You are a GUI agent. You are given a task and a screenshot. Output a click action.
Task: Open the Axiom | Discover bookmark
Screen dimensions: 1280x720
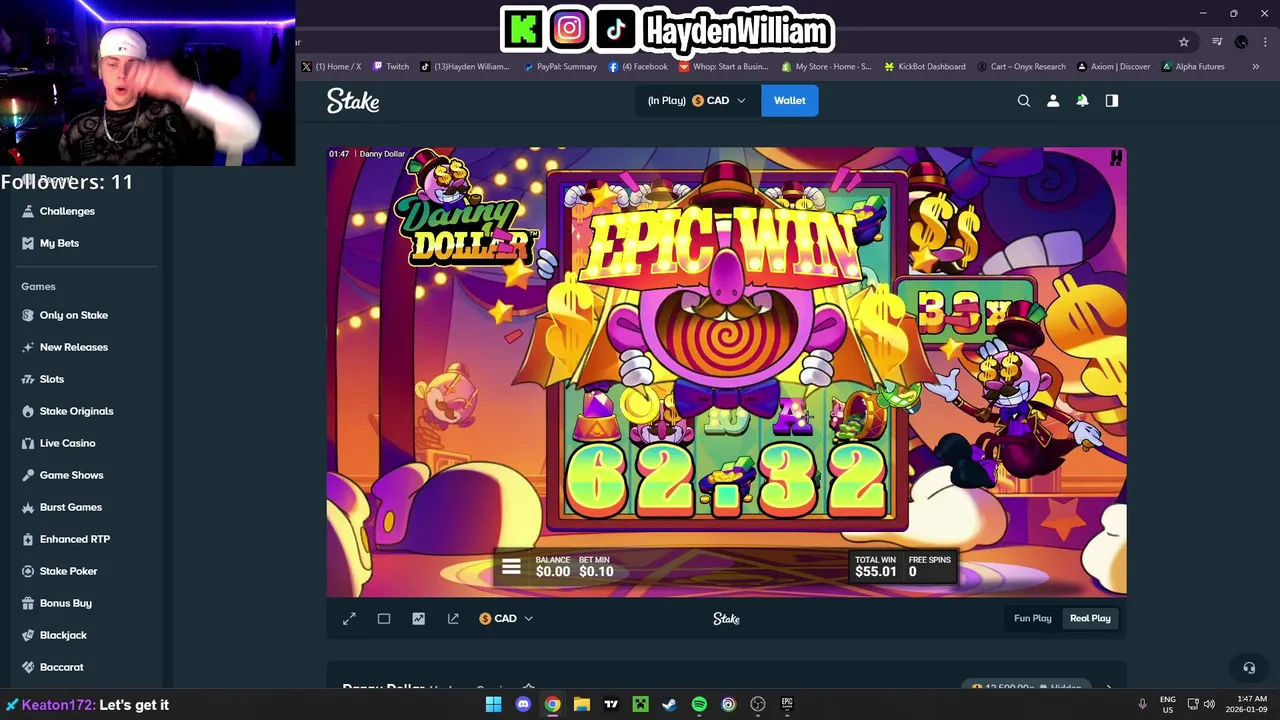pos(1114,67)
